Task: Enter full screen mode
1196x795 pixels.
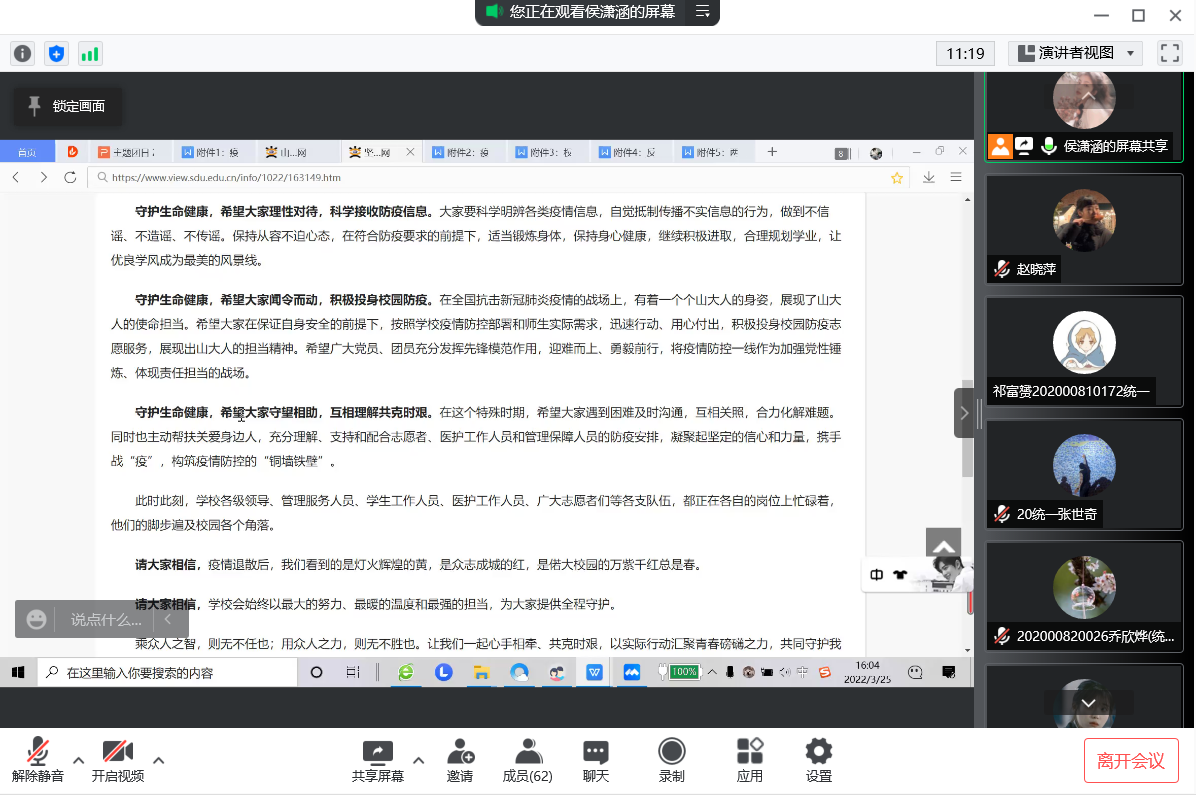Action: (x=1169, y=53)
